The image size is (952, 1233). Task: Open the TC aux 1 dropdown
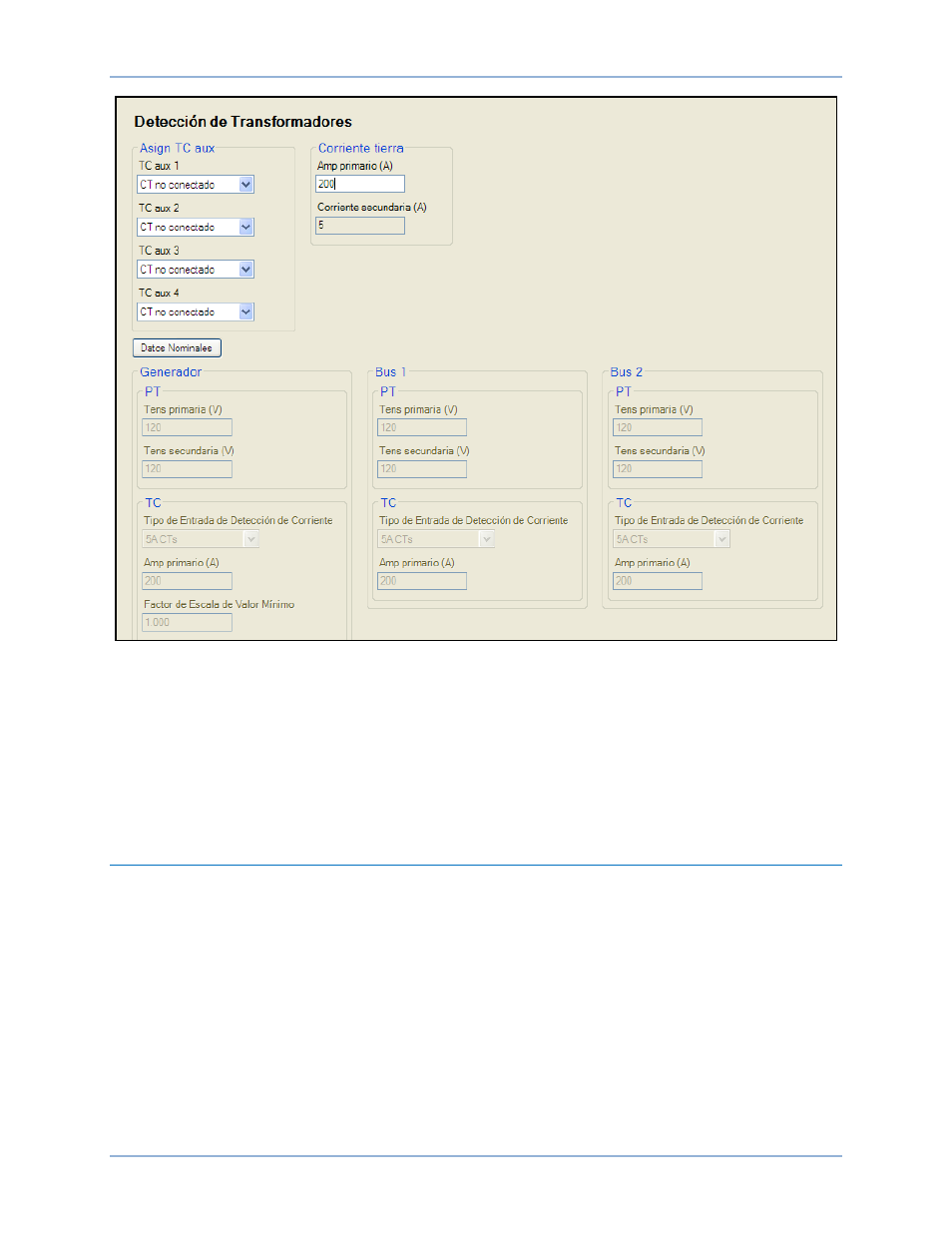click(196, 185)
